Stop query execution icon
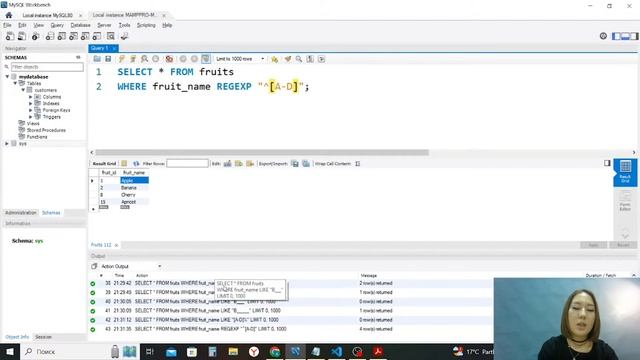This screenshot has height=360, width=640. [156, 59]
